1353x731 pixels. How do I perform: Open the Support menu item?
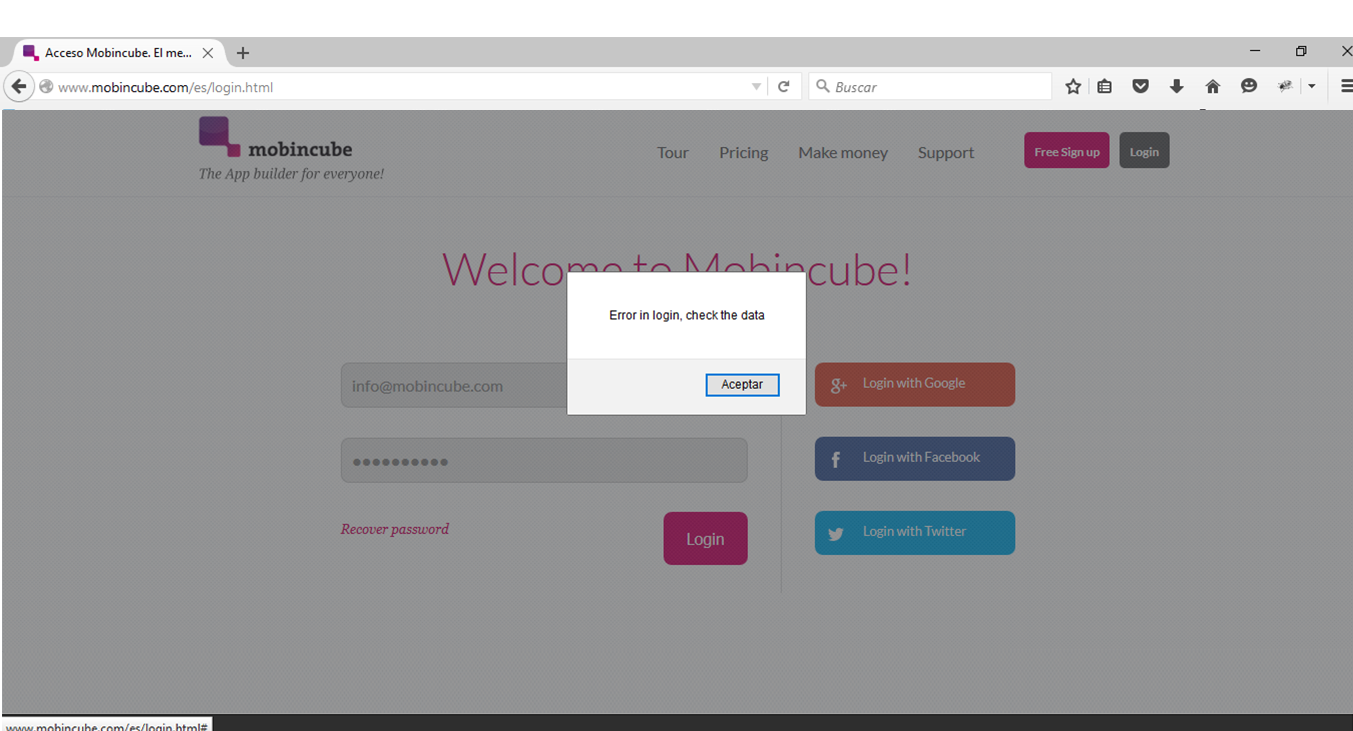click(x=946, y=153)
